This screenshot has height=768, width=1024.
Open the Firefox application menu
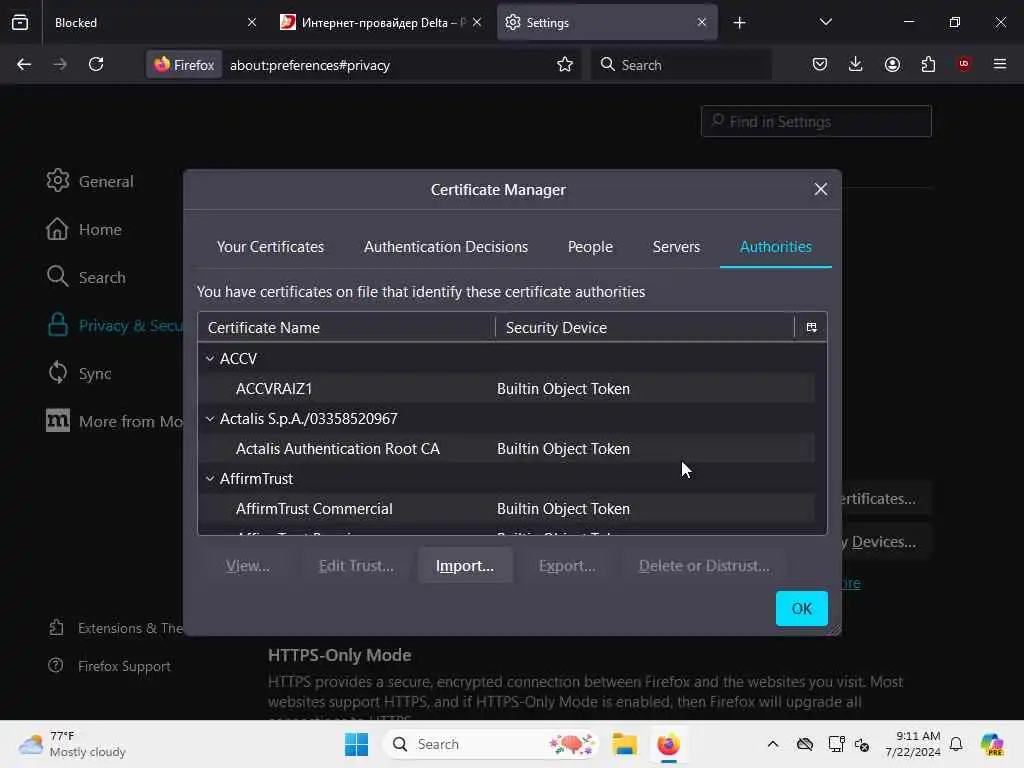(x=1000, y=64)
